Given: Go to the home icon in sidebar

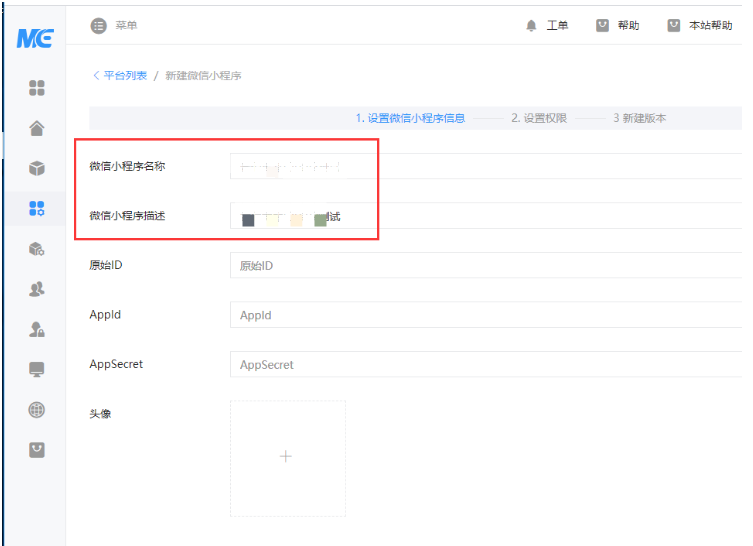Looking at the screenshot, I should tap(37, 128).
